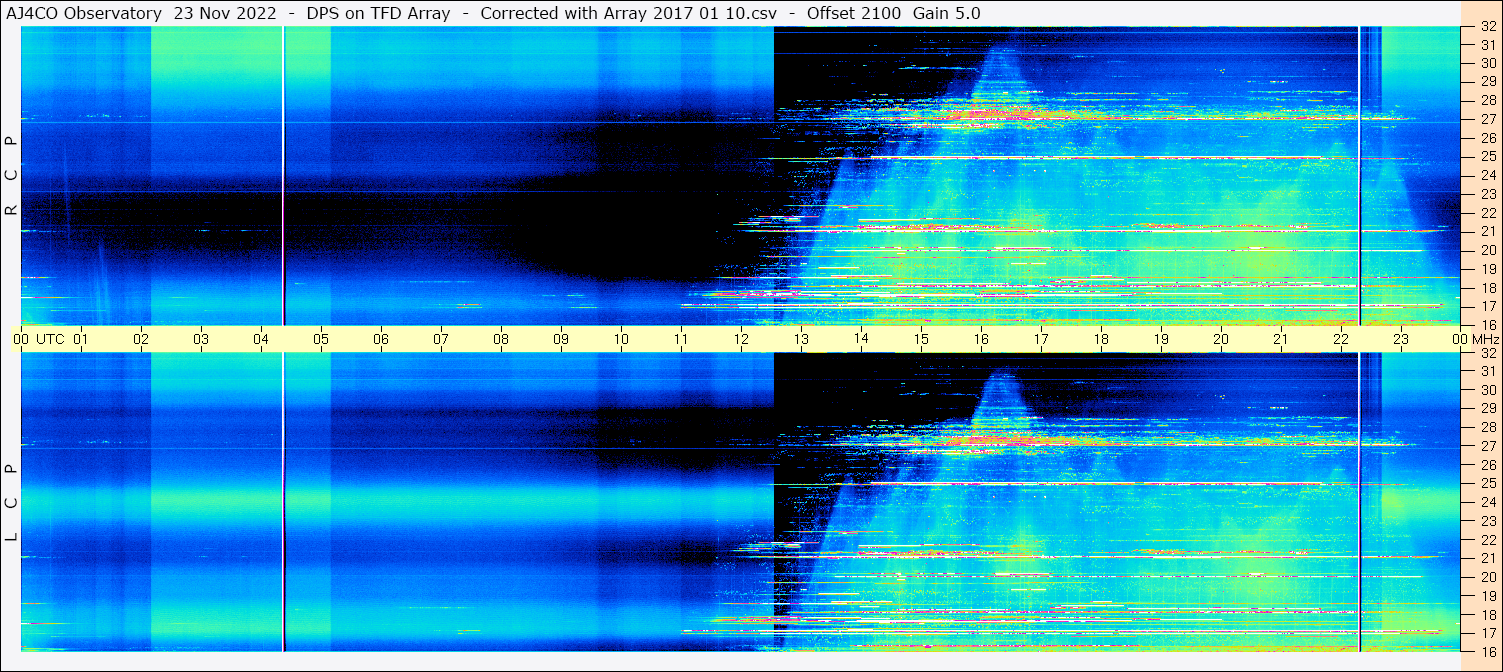Select the 23 hour tick label on time axis
Viewport: 1503px width, 672px height.
1401,339
